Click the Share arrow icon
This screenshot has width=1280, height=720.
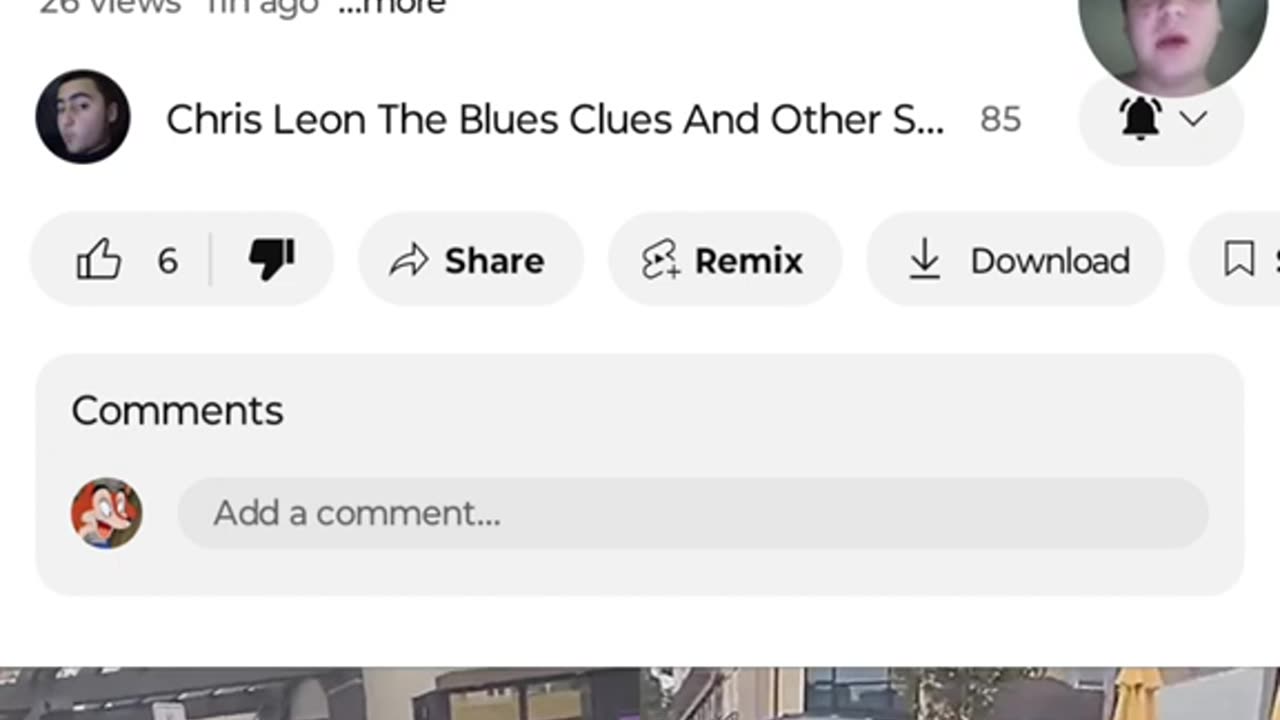tap(408, 261)
